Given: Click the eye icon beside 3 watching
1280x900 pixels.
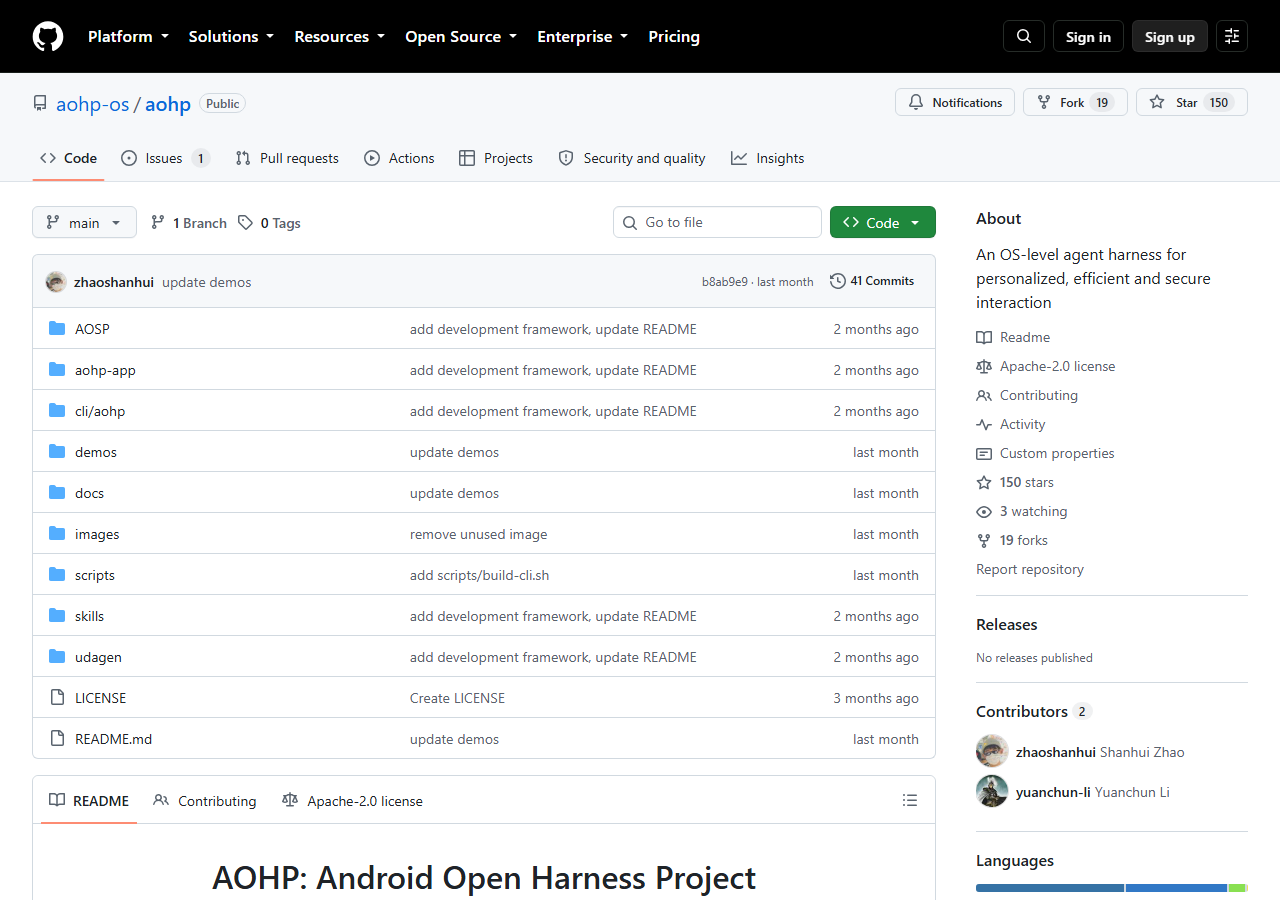Looking at the screenshot, I should (984, 511).
